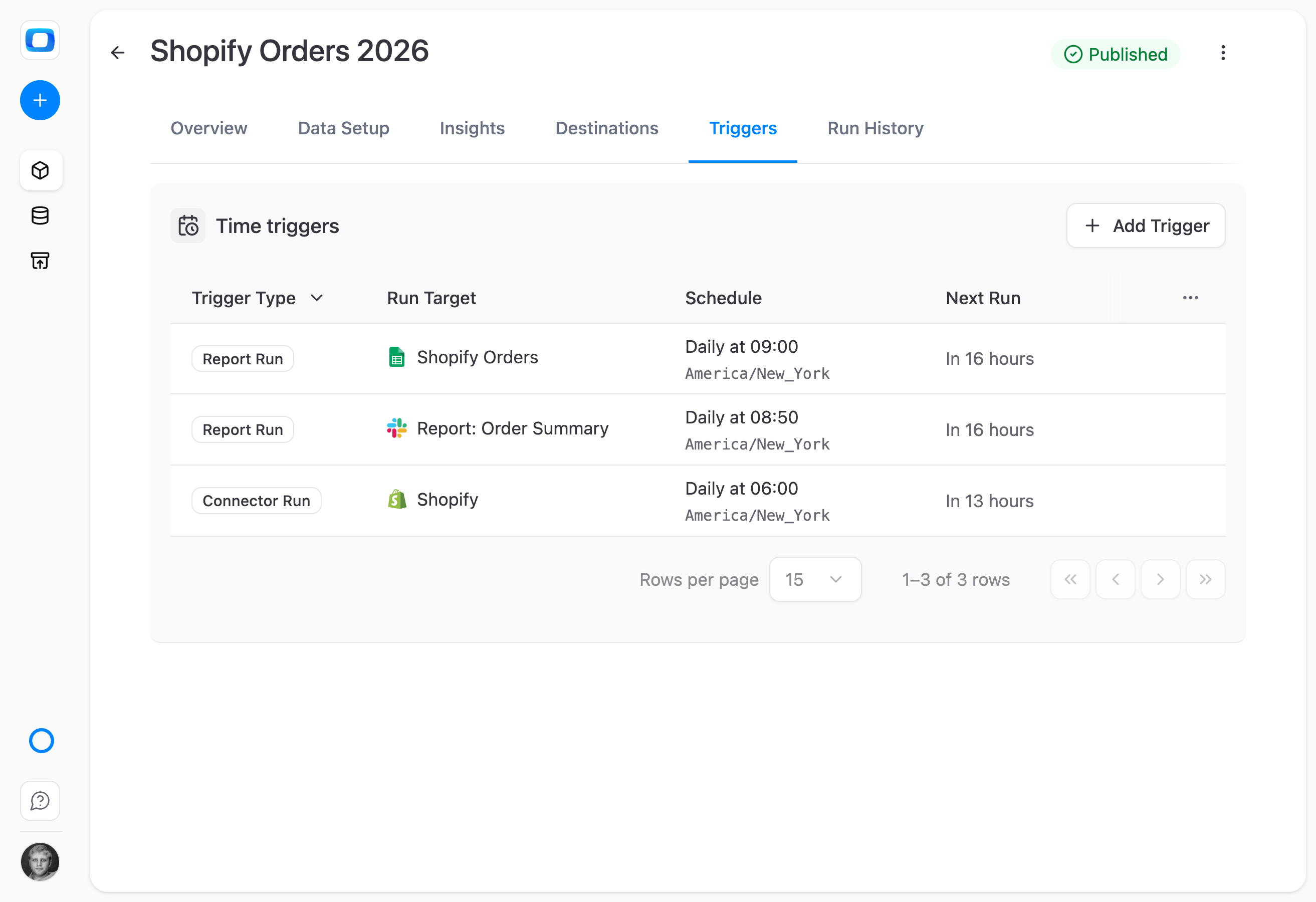Click the Shopify Orders 2026 title

pyautogui.click(x=289, y=51)
